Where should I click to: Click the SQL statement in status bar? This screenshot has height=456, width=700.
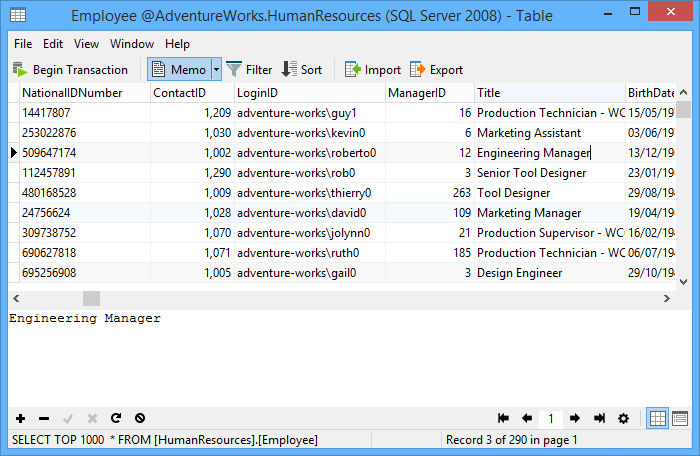click(x=165, y=440)
